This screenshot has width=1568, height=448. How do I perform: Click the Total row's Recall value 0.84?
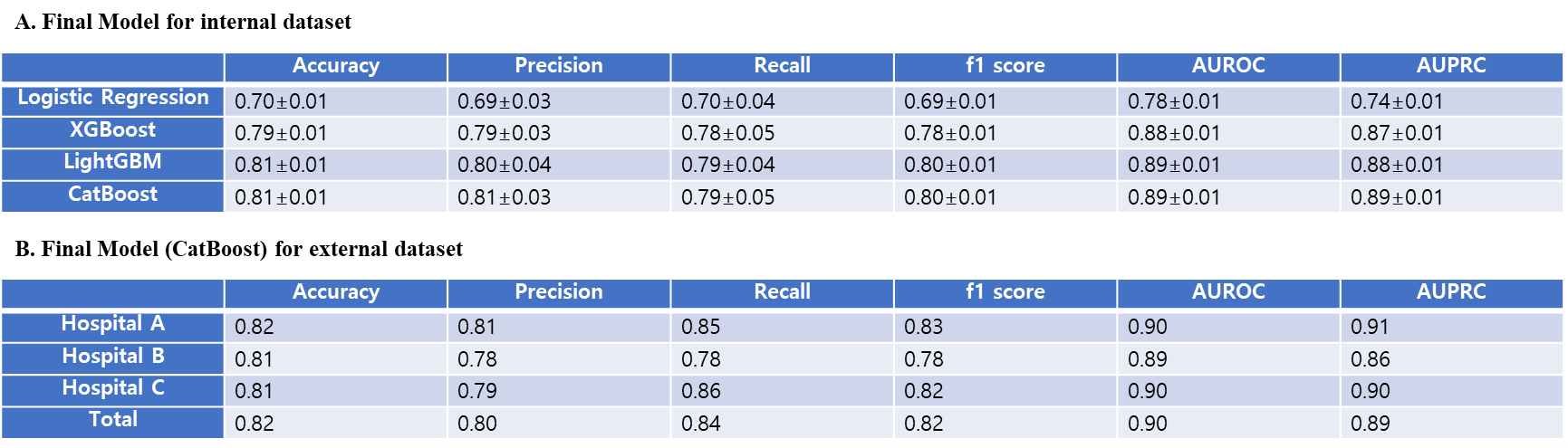[700, 424]
